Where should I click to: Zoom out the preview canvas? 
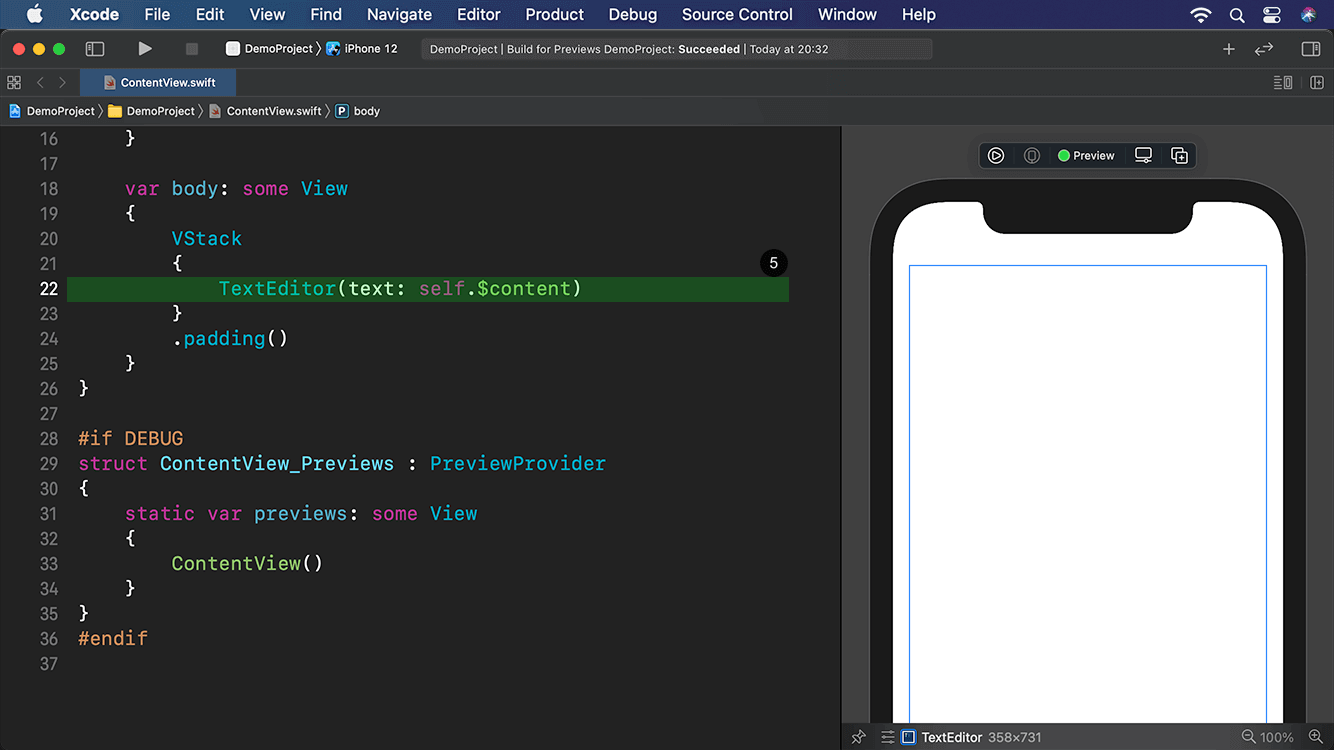pyautogui.click(x=1248, y=737)
